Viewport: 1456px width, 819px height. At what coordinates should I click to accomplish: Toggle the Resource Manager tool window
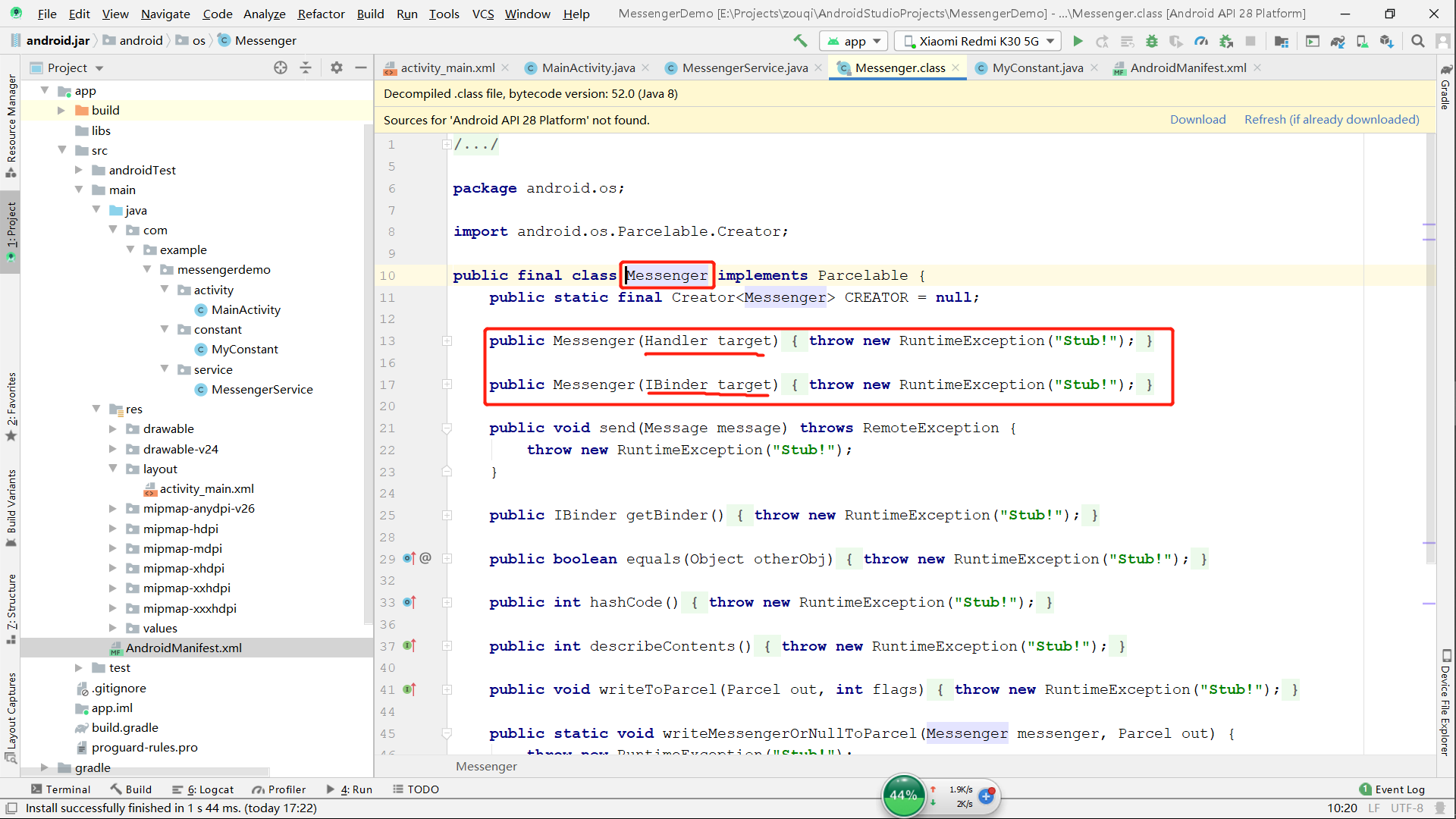[11, 125]
